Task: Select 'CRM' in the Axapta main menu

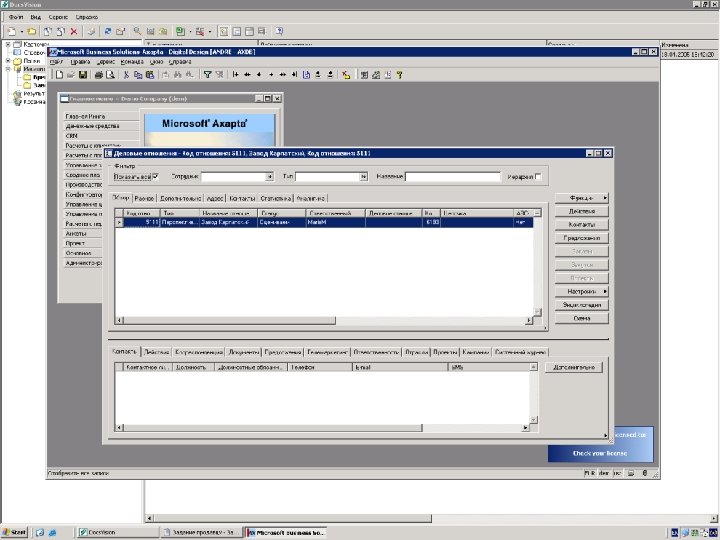Action: (x=72, y=135)
